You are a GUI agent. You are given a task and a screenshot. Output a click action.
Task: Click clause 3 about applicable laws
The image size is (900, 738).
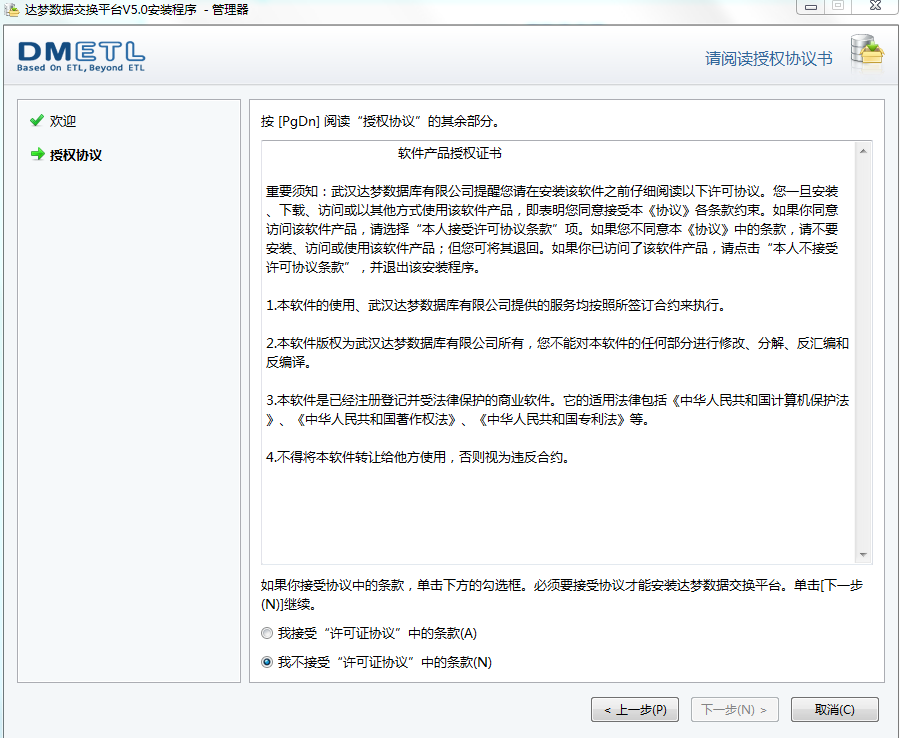click(x=557, y=409)
